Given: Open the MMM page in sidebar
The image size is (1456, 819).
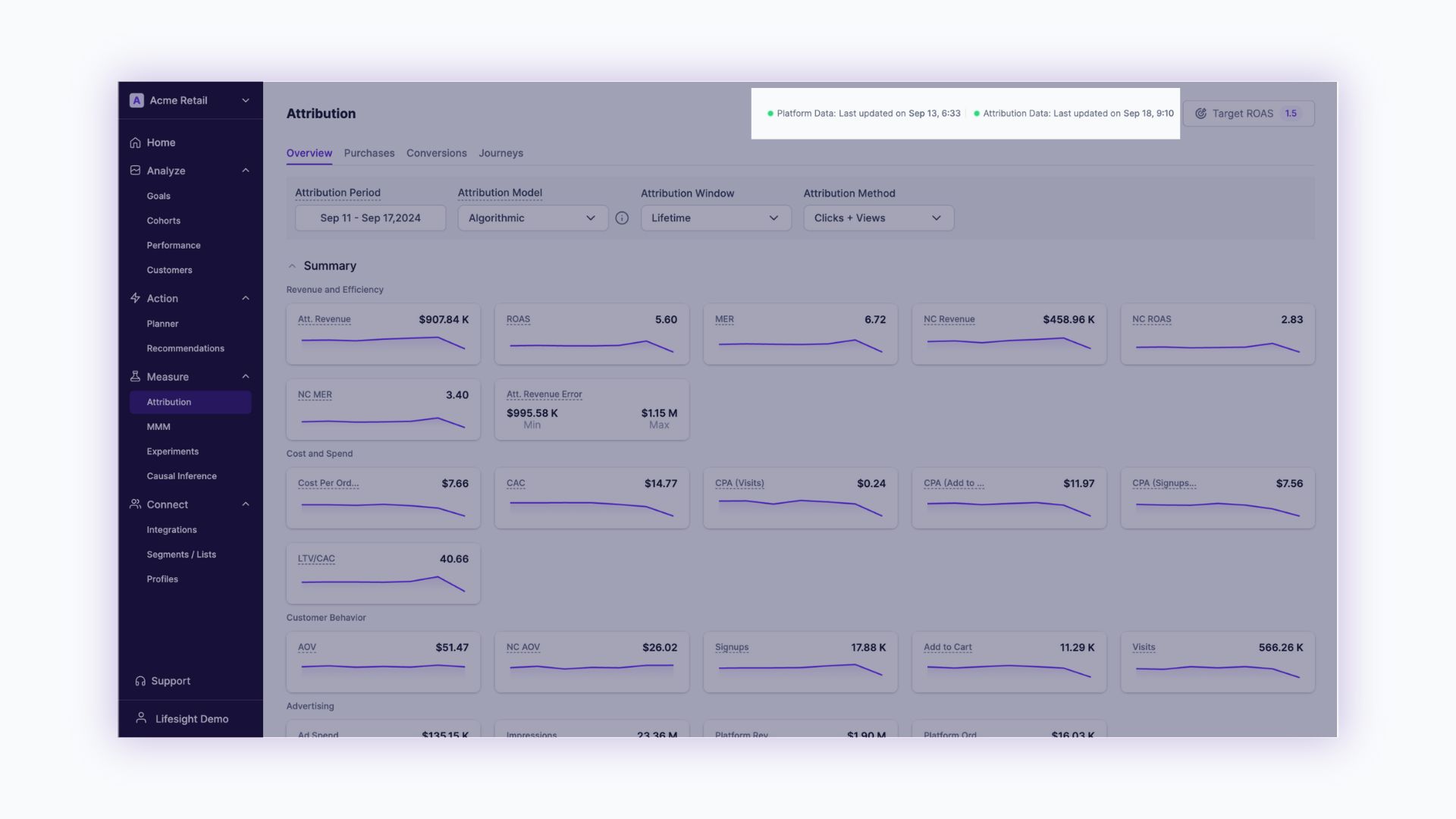Looking at the screenshot, I should point(158,427).
